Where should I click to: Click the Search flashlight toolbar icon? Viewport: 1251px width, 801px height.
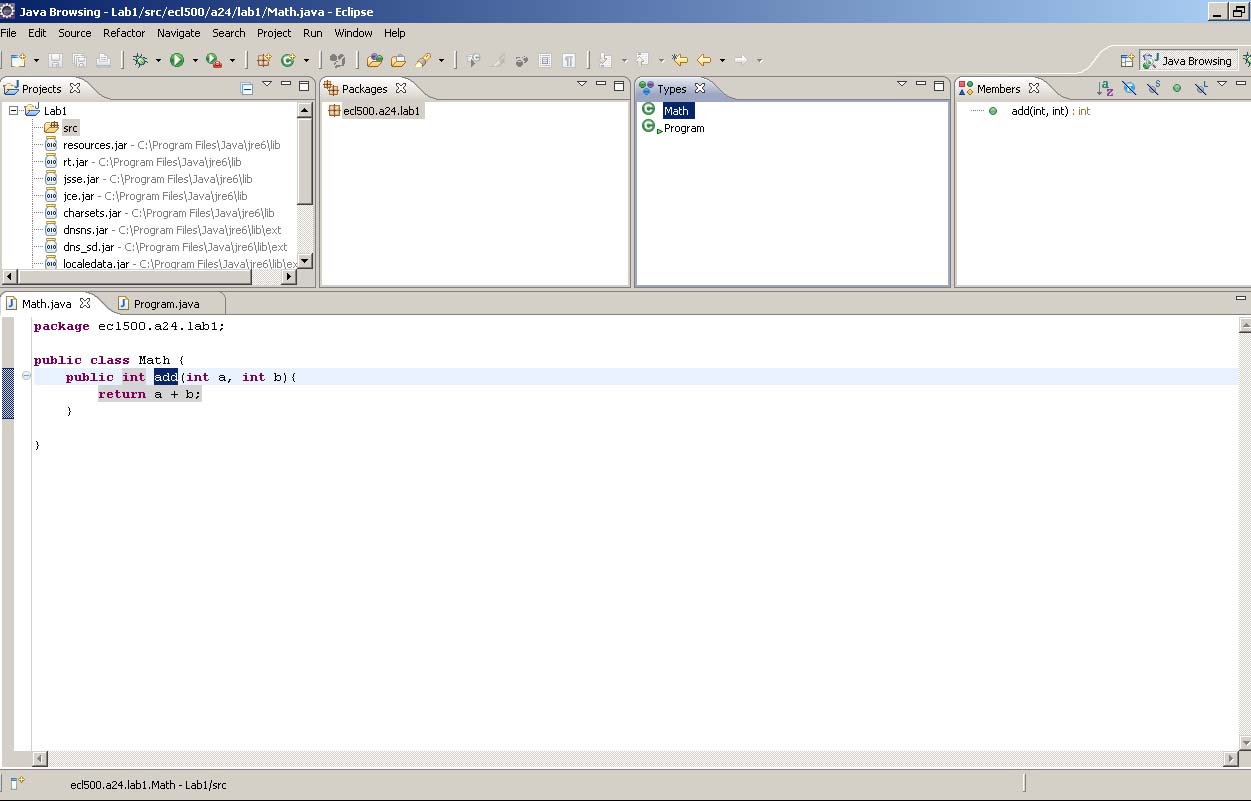pos(423,60)
